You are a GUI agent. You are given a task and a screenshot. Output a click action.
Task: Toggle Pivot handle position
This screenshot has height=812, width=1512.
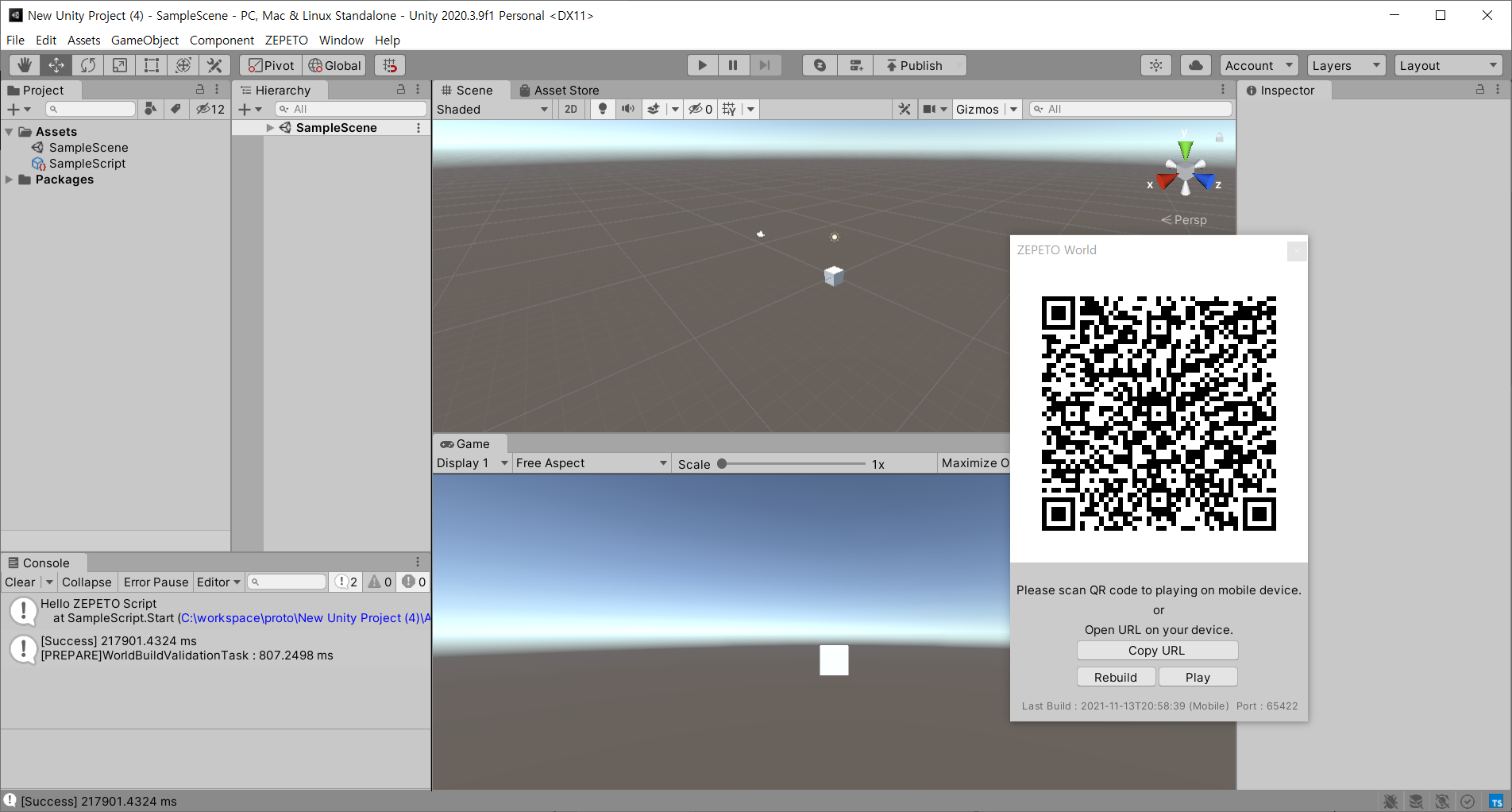point(271,65)
